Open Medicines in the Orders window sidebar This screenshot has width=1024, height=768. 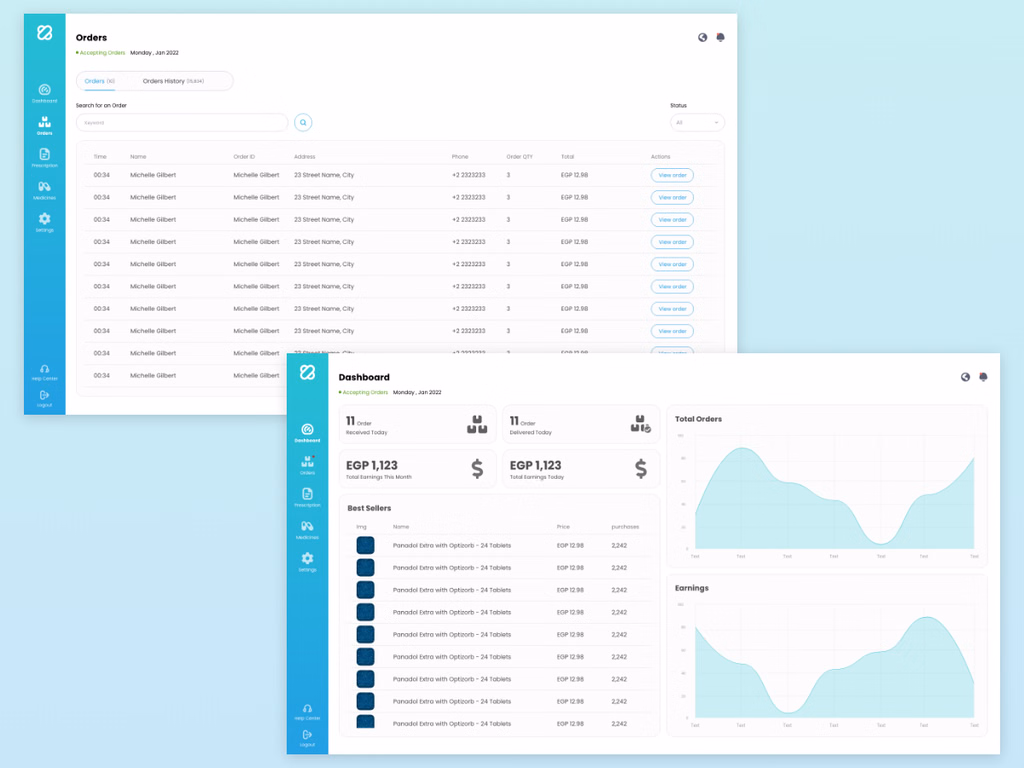tap(44, 189)
